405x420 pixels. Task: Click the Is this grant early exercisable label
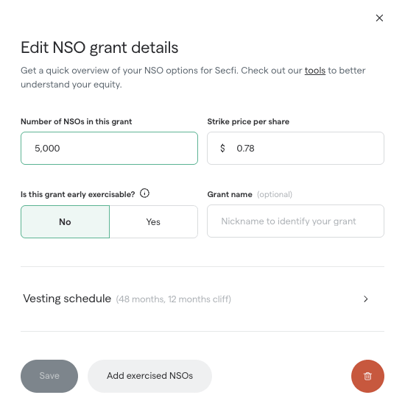click(x=78, y=194)
